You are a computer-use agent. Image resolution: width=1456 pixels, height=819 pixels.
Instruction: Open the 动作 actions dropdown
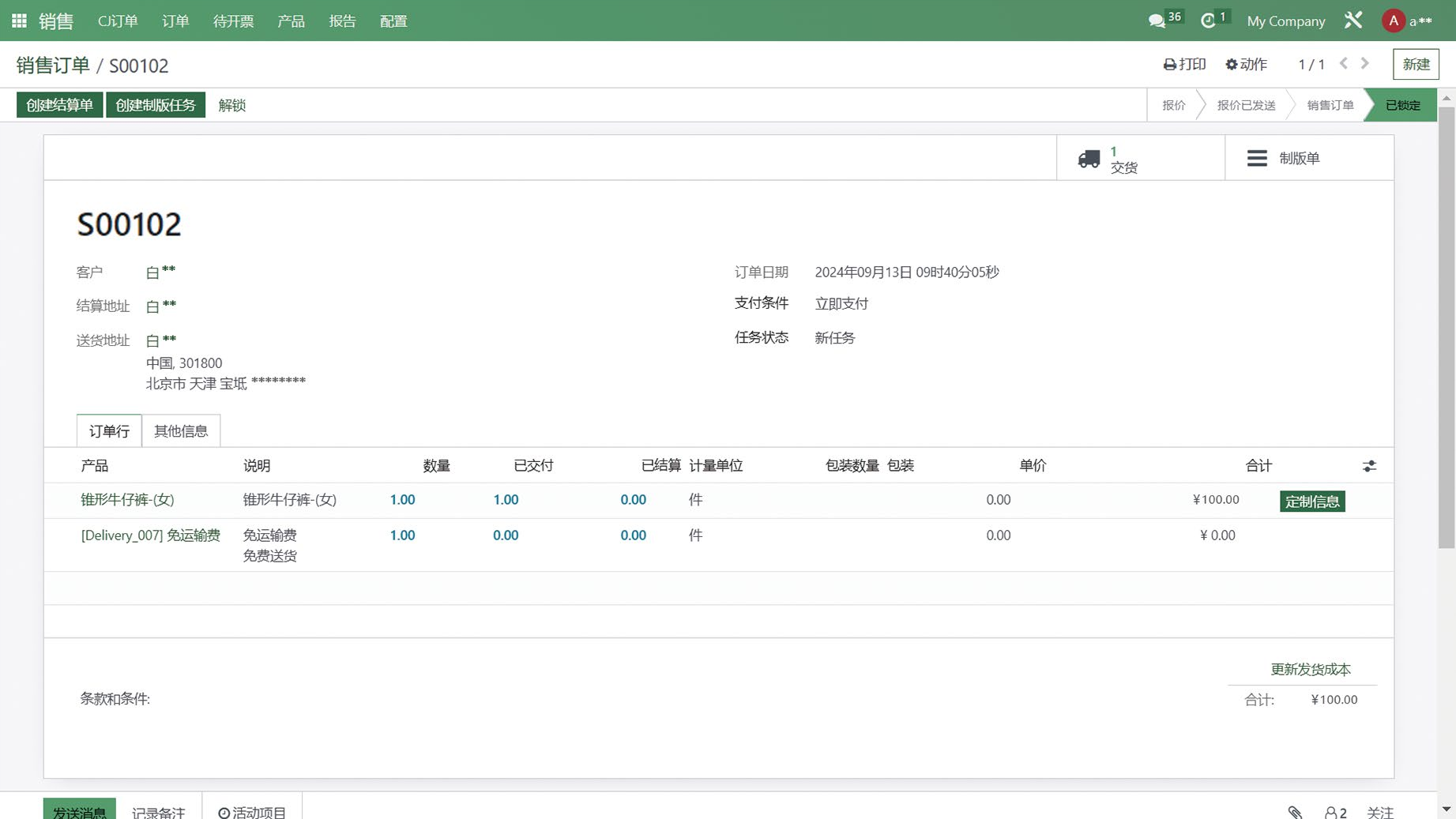tap(1246, 64)
